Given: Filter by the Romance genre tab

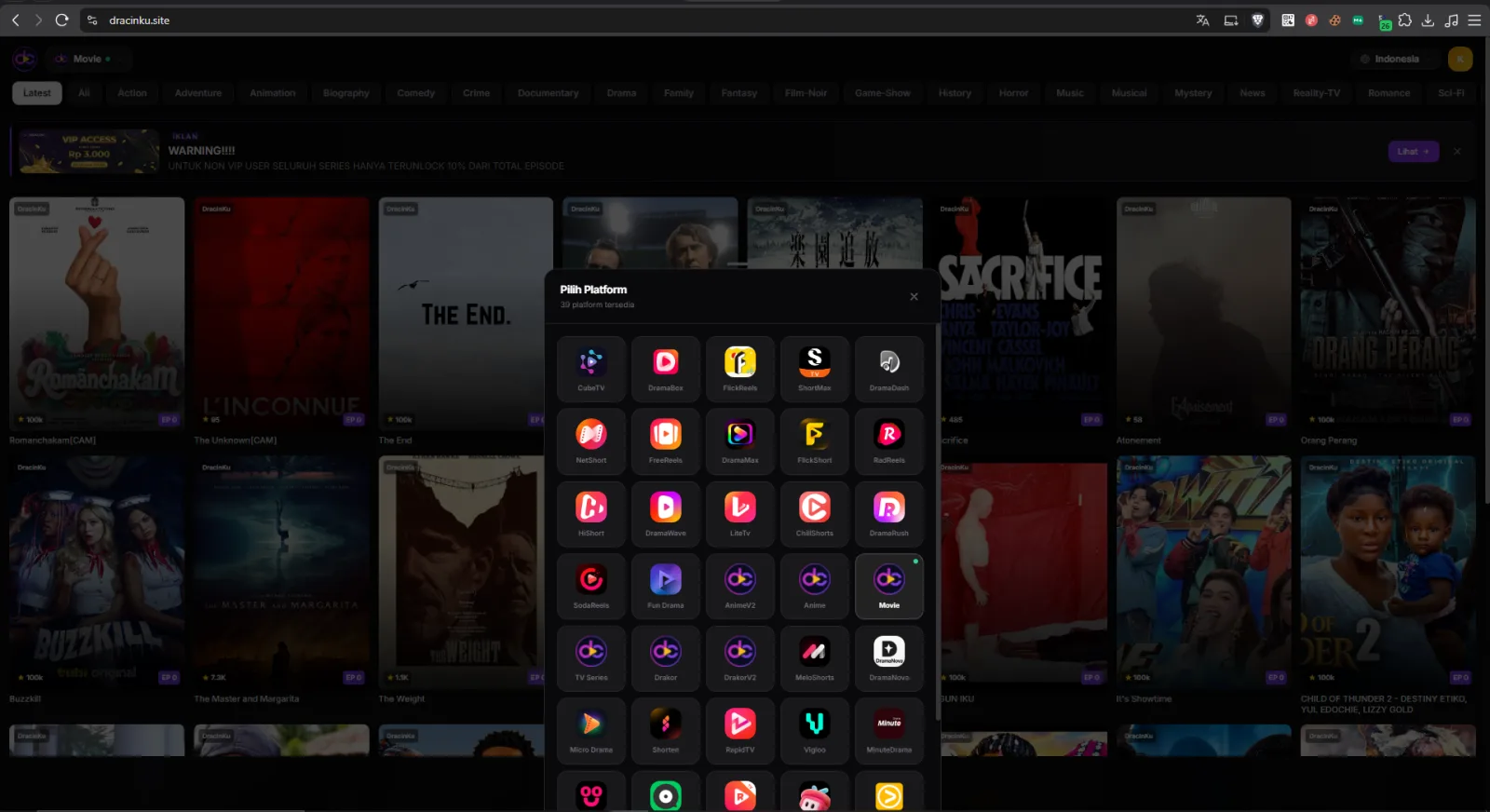Looking at the screenshot, I should click(x=1389, y=93).
